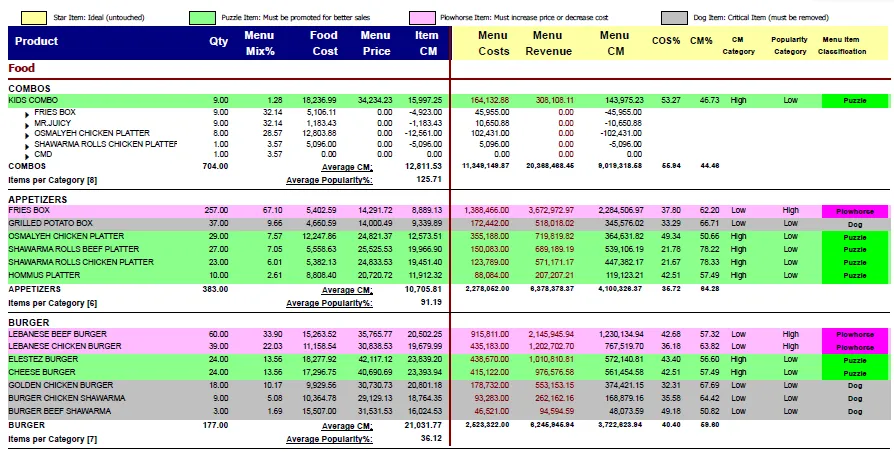Click the Qty column header

218,41
